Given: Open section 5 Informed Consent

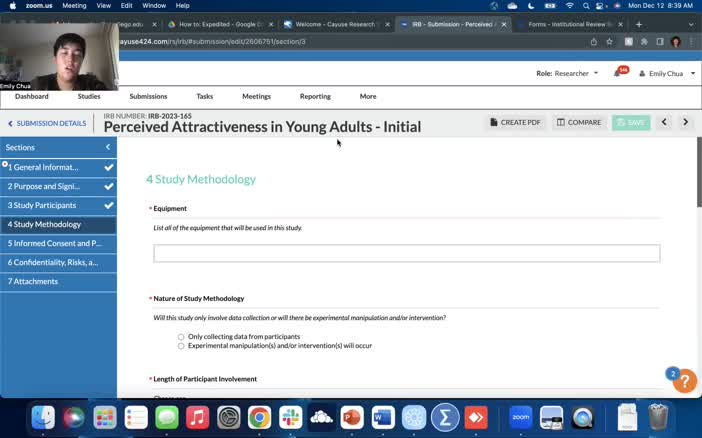Looking at the screenshot, I should tap(58, 243).
